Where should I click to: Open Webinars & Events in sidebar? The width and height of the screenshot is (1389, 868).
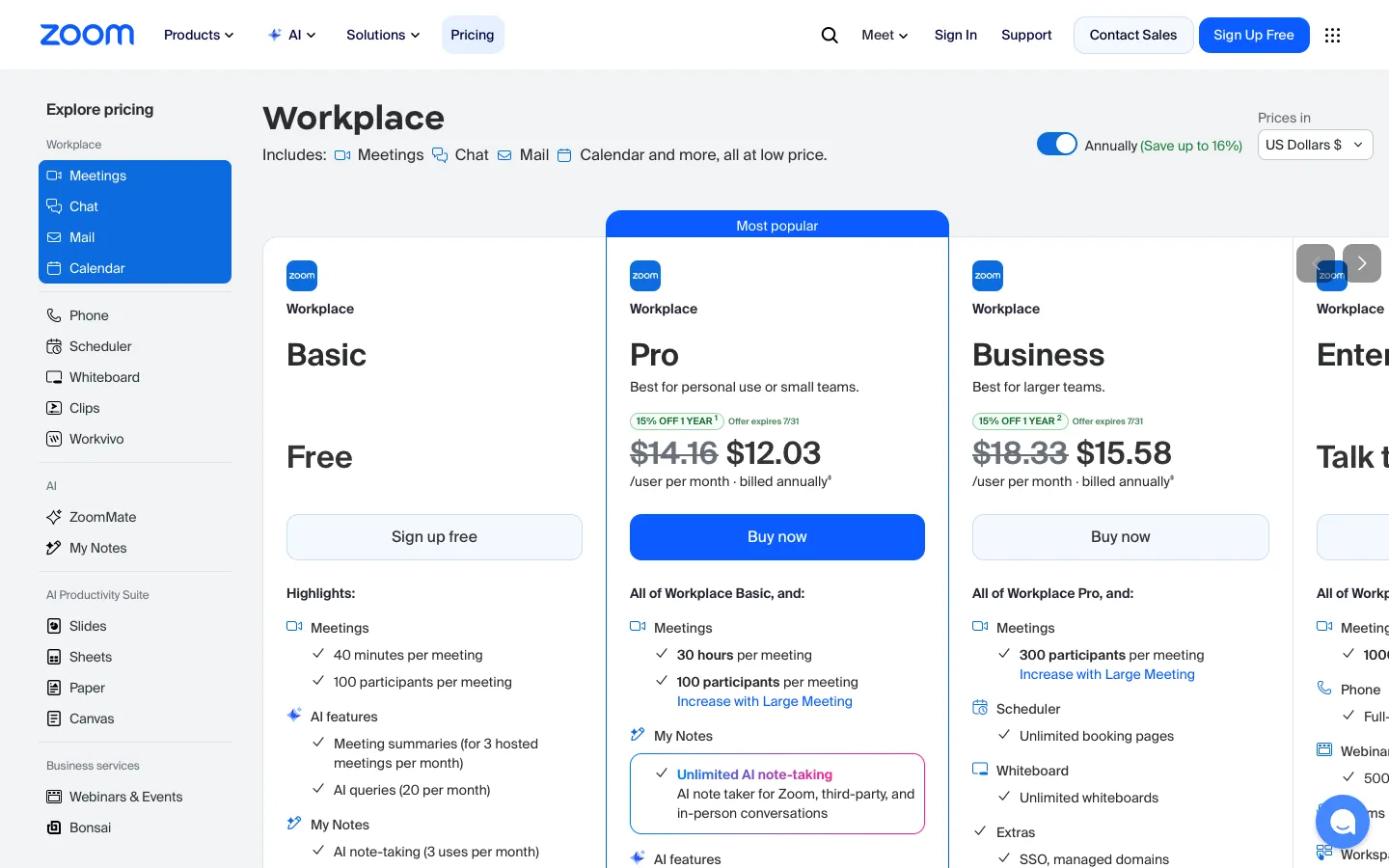click(135, 797)
